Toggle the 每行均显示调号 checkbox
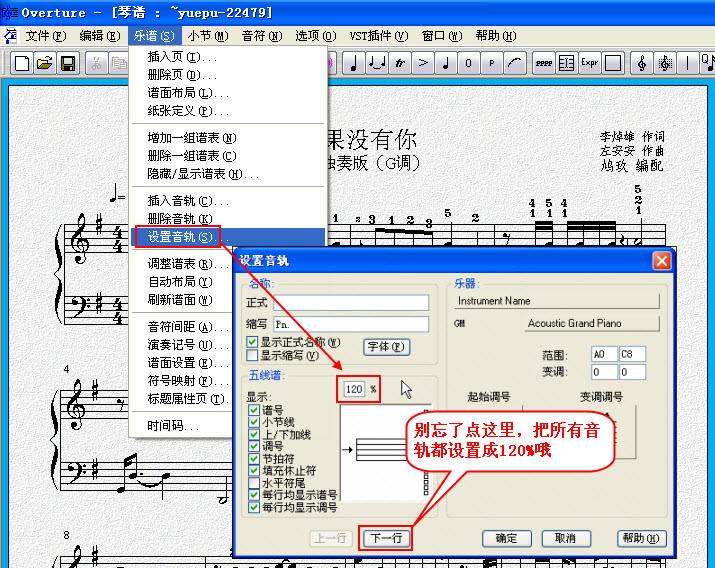 click(254, 507)
